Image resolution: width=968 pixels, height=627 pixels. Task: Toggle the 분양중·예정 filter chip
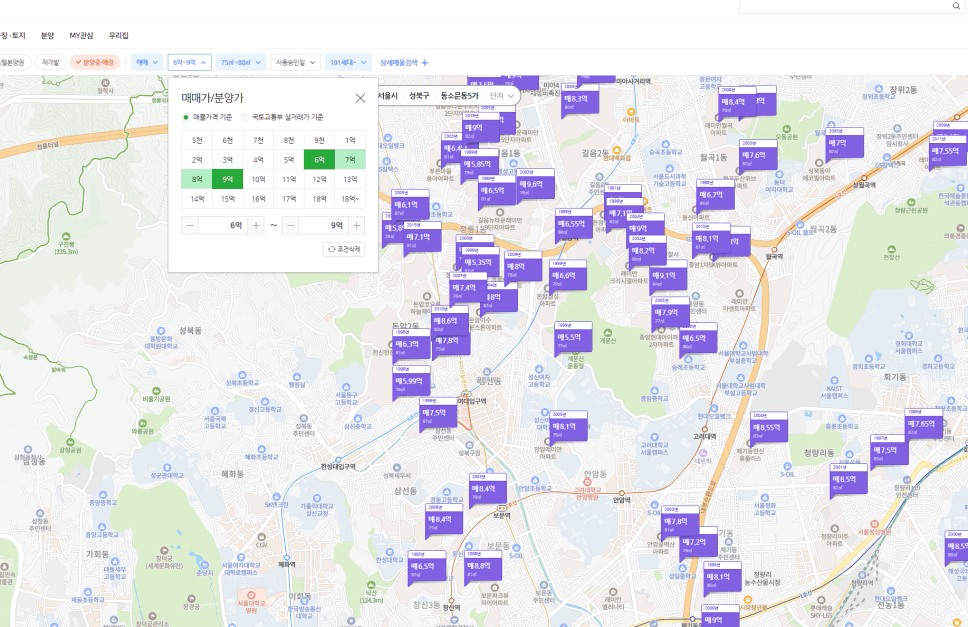[x=95, y=62]
